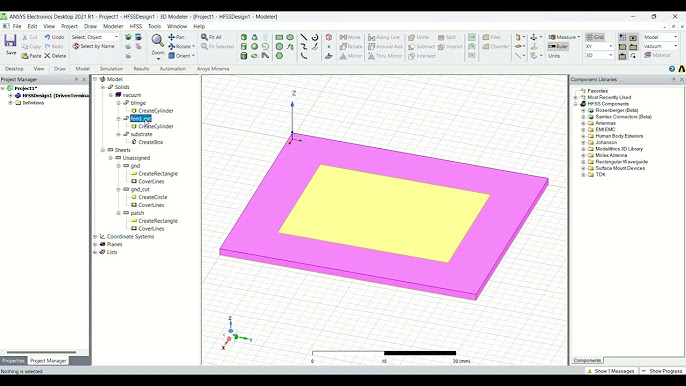This screenshot has width=686, height=386.
Task: Select the Draw Line tool
Action: [304, 37]
